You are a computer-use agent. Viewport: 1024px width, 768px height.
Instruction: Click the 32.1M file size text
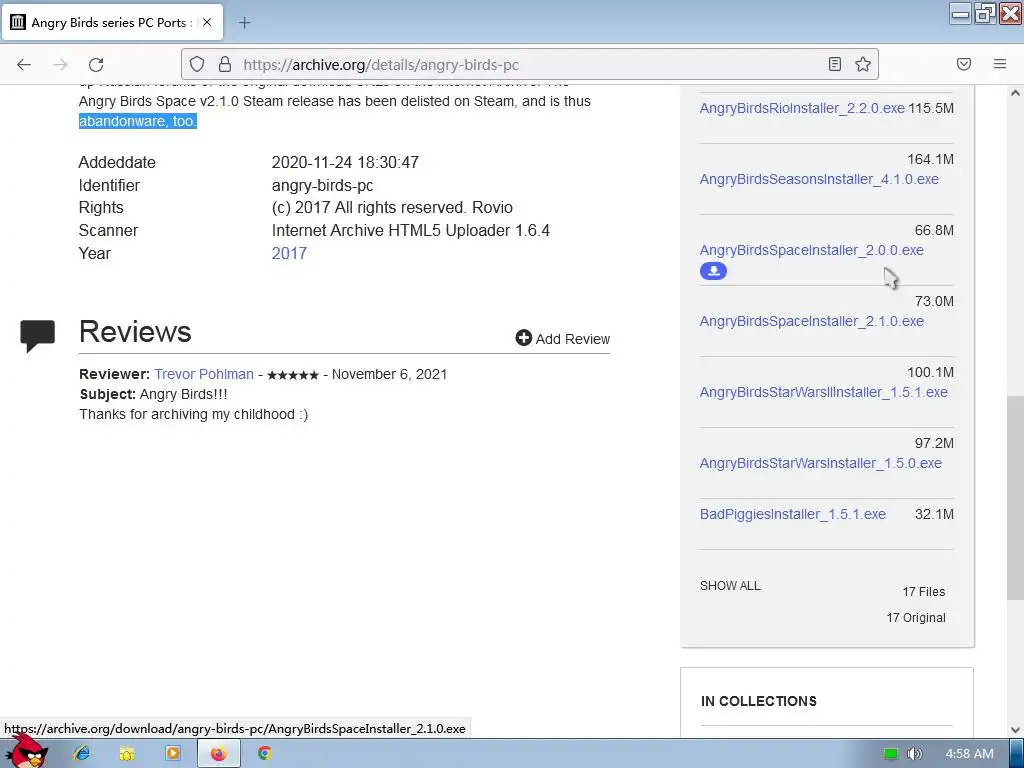[934, 515]
